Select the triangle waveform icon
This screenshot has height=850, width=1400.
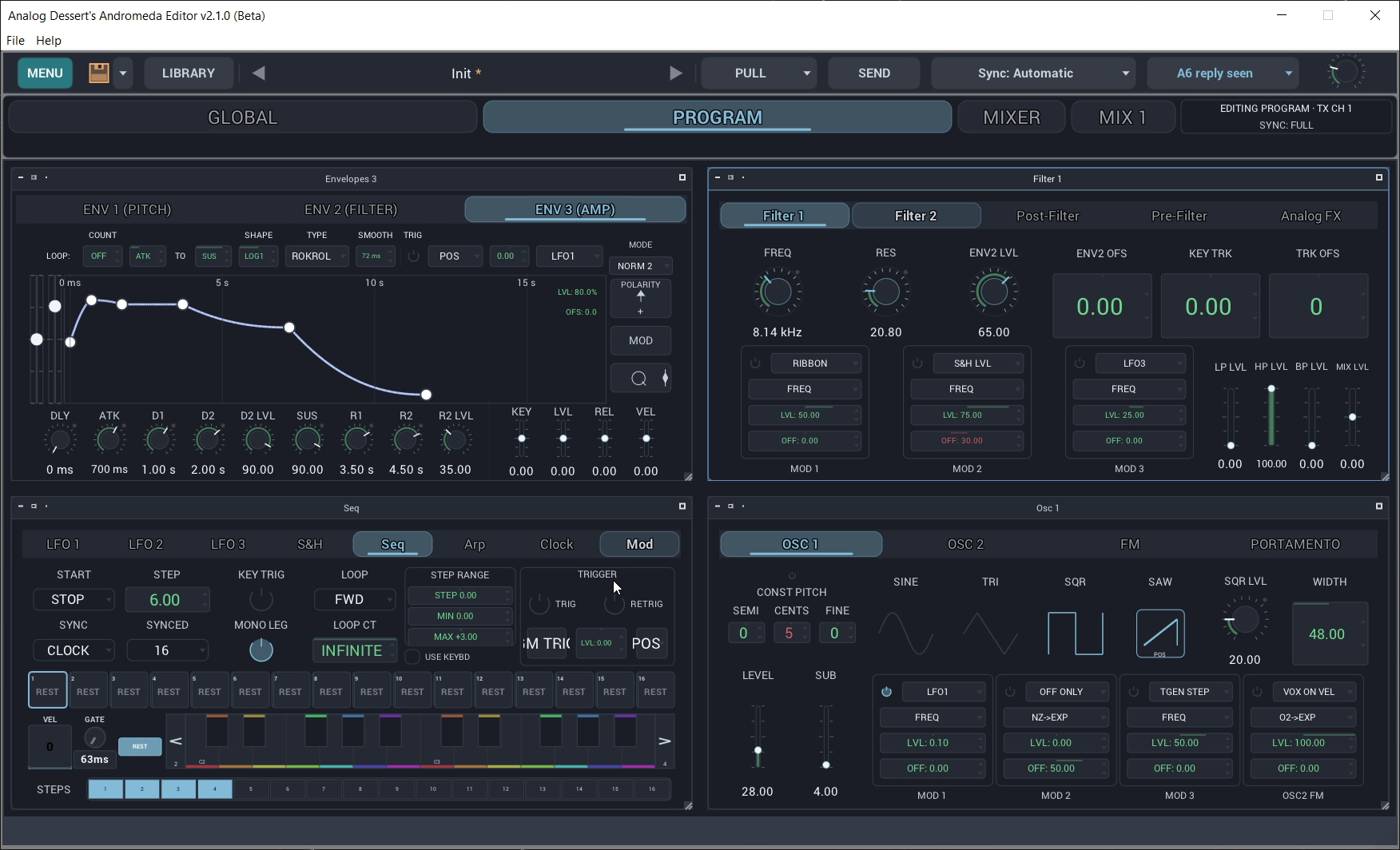[991, 633]
